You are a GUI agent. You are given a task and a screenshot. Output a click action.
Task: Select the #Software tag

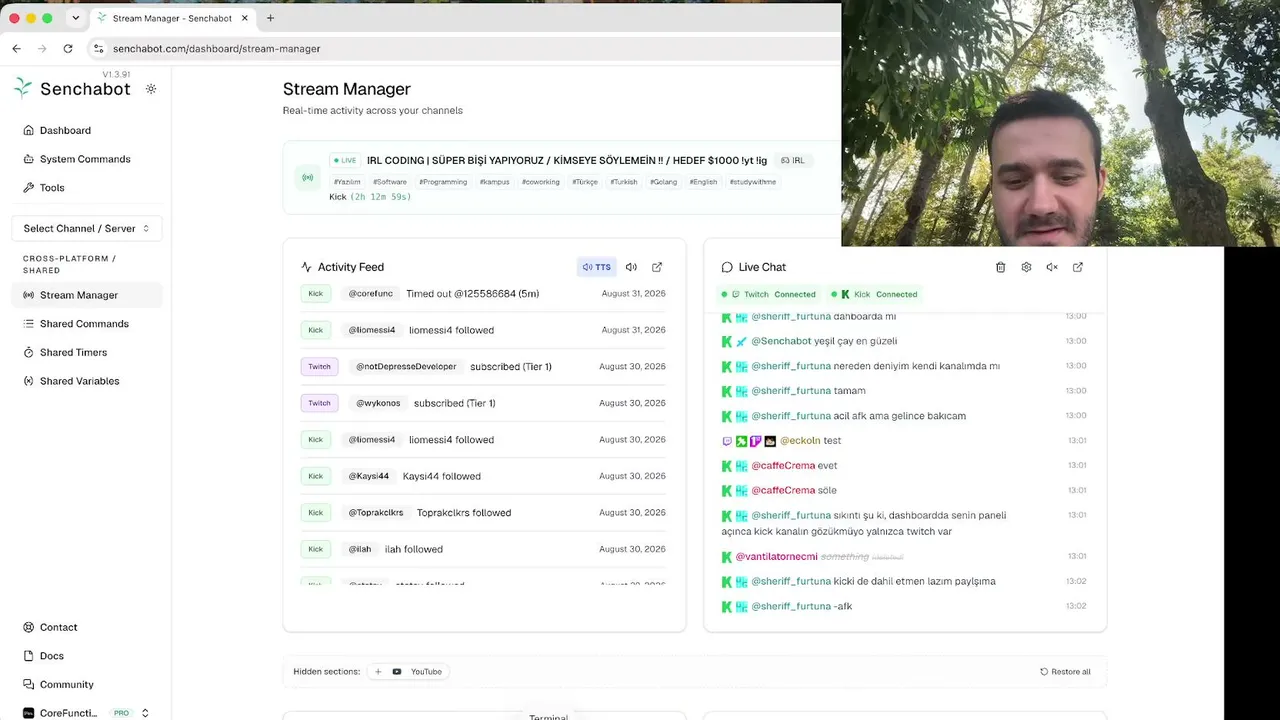390,182
